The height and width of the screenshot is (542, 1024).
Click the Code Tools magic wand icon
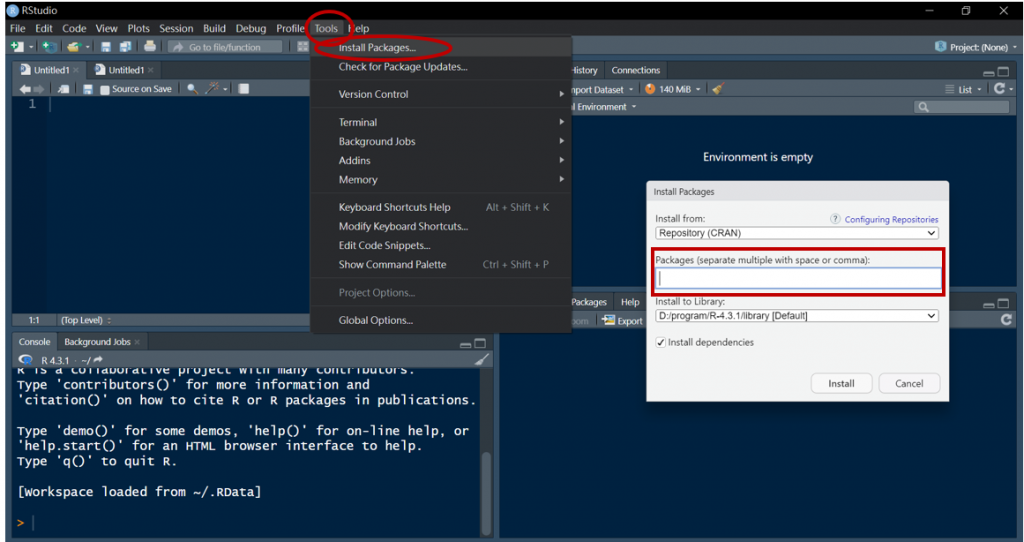[213, 89]
